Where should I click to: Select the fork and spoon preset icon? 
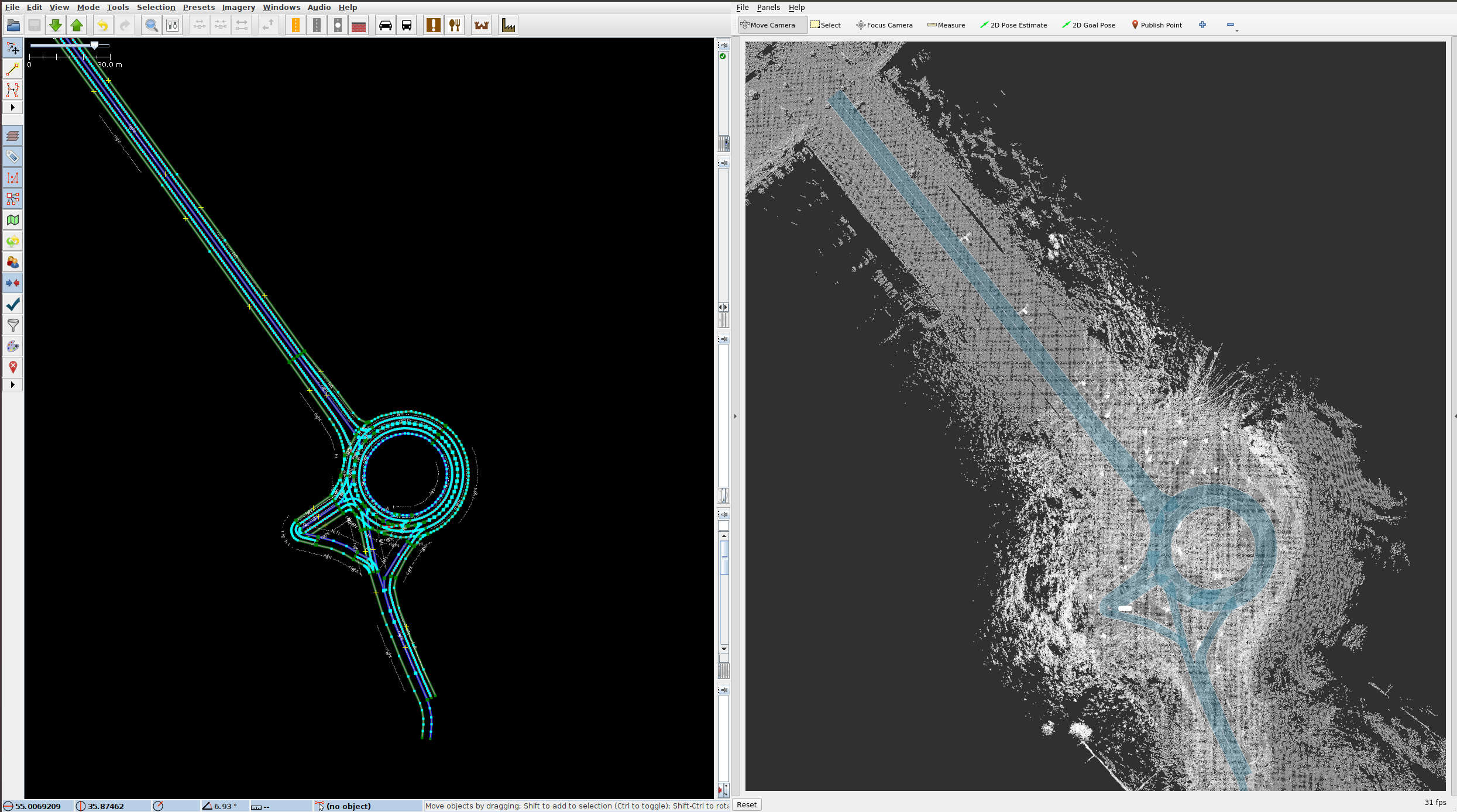(455, 25)
